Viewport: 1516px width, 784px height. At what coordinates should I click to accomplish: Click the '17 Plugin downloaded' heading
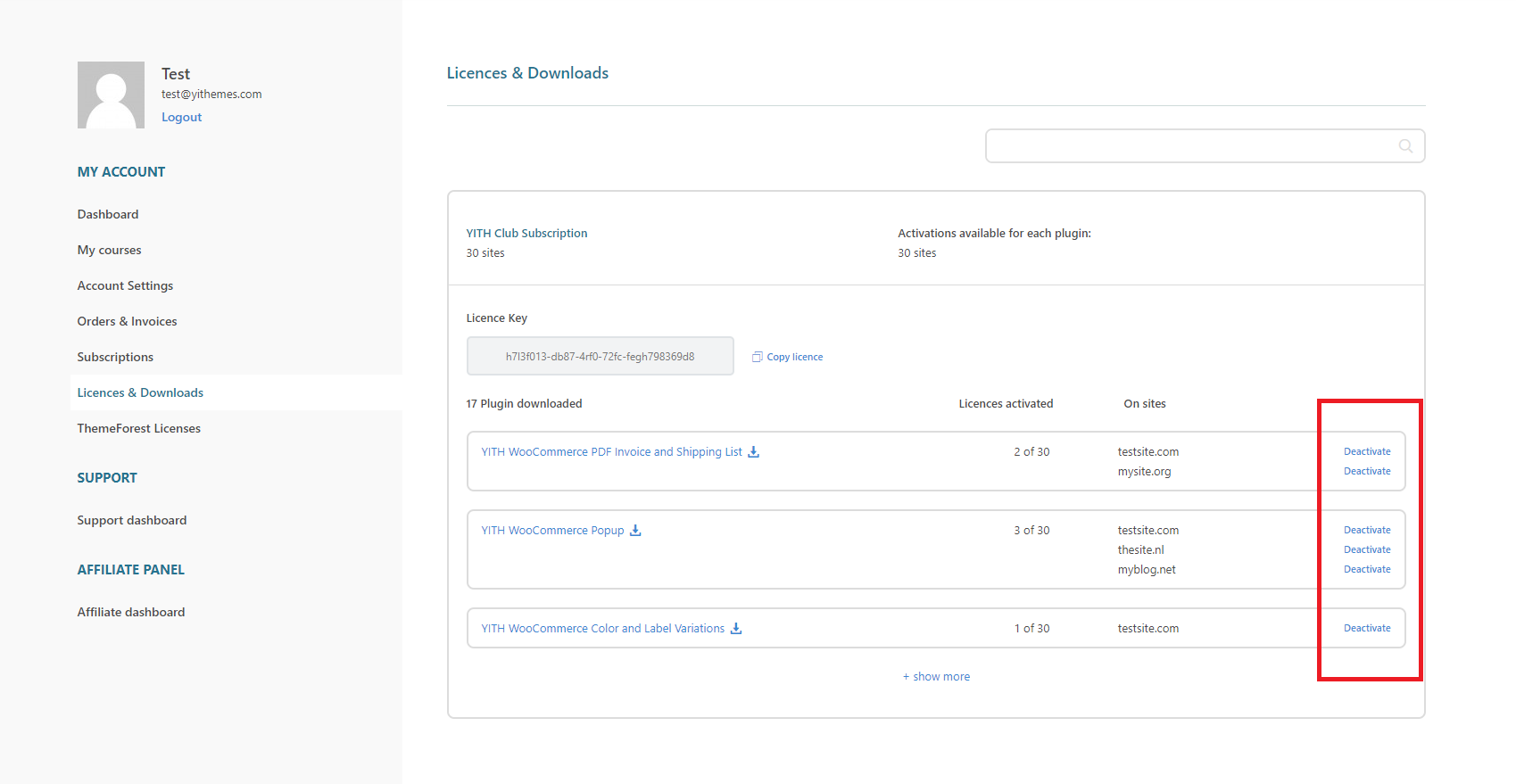pyautogui.click(x=524, y=404)
